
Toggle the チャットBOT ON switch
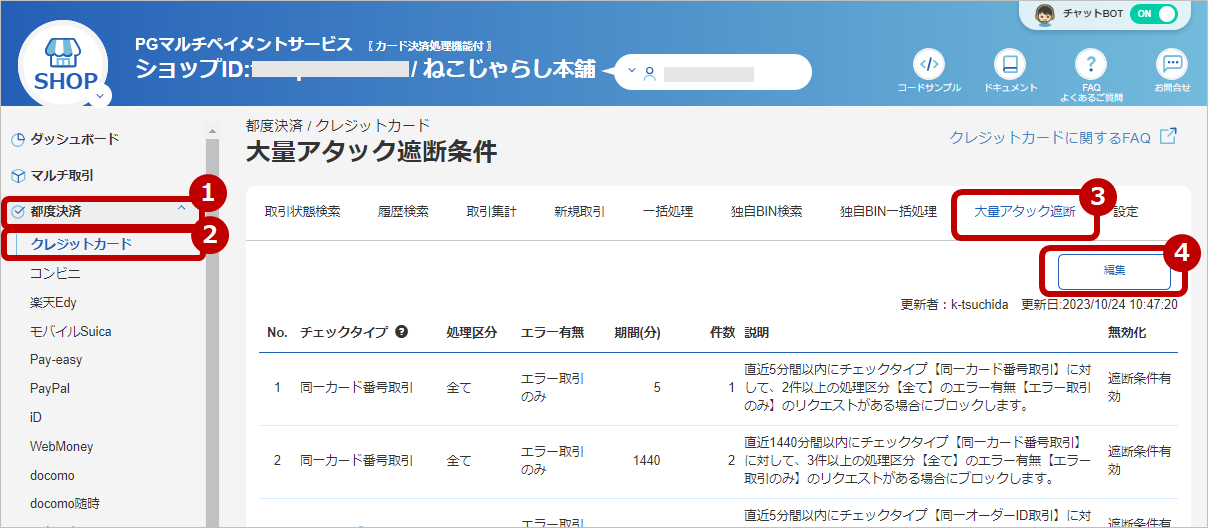[1154, 15]
